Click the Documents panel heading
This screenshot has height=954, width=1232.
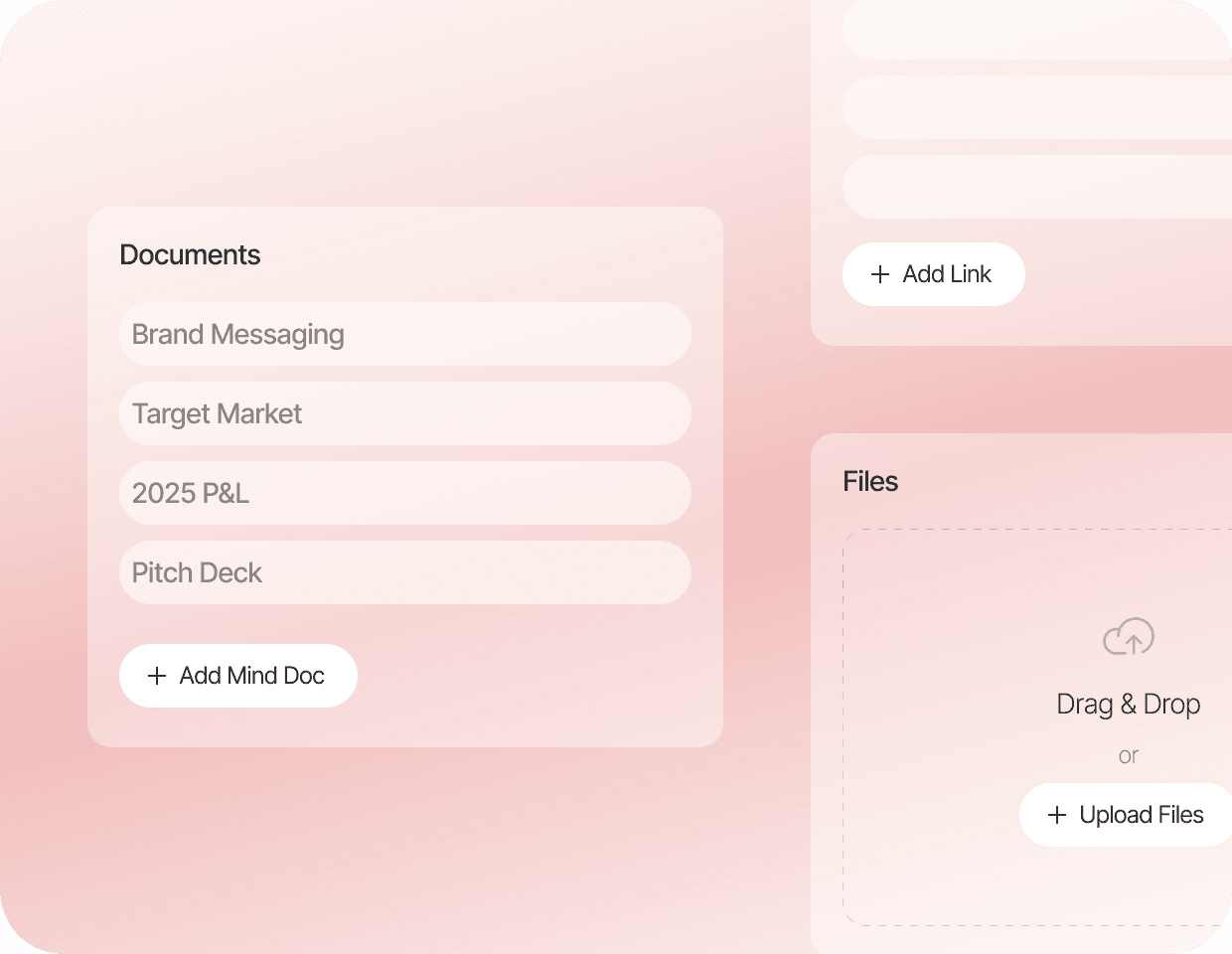point(190,254)
